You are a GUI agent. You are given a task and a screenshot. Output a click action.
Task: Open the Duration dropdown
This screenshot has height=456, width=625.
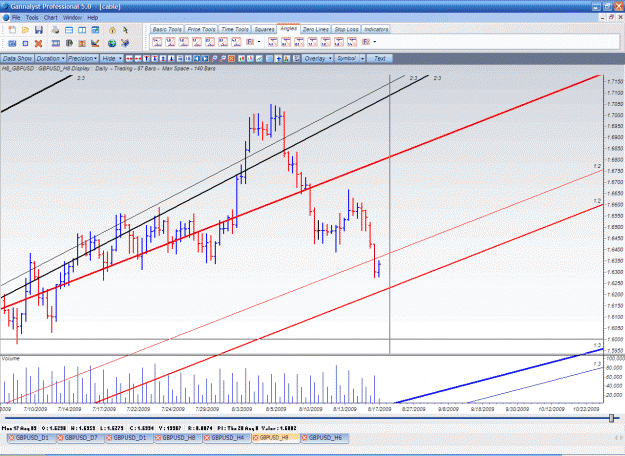click(50, 59)
